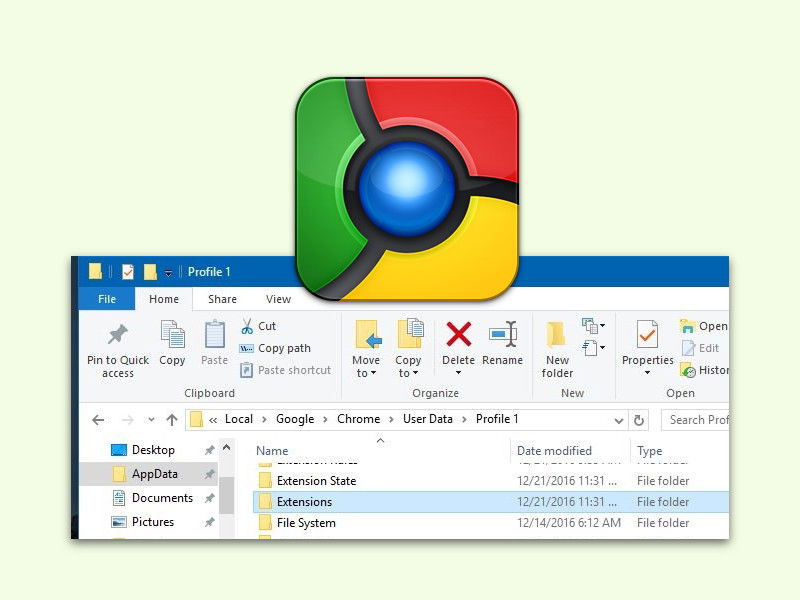Click the navigation pane scrollbar thumb
This screenshot has height=600, width=800.
(x=227, y=495)
